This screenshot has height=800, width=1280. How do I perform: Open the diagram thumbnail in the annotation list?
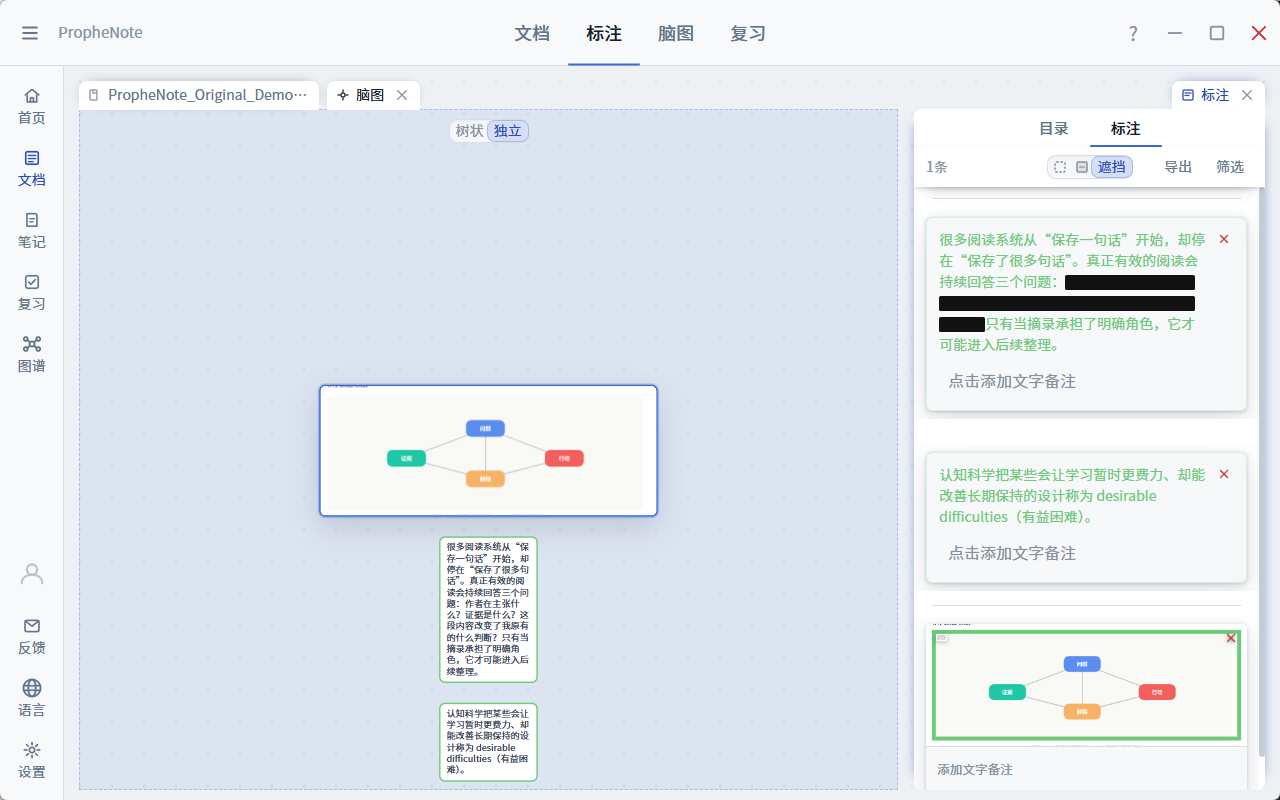point(1086,684)
